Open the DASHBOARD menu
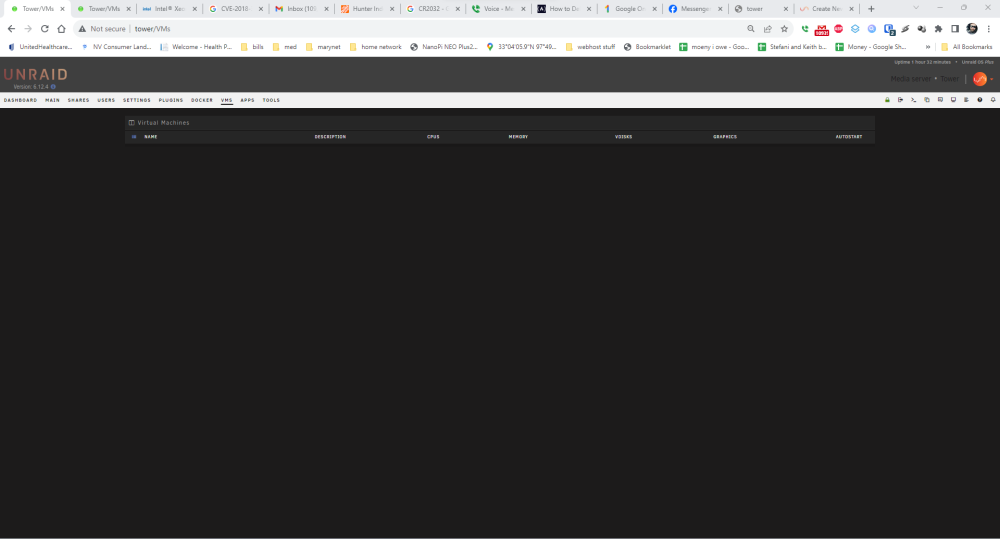The height and width of the screenshot is (539, 1000). [20, 100]
